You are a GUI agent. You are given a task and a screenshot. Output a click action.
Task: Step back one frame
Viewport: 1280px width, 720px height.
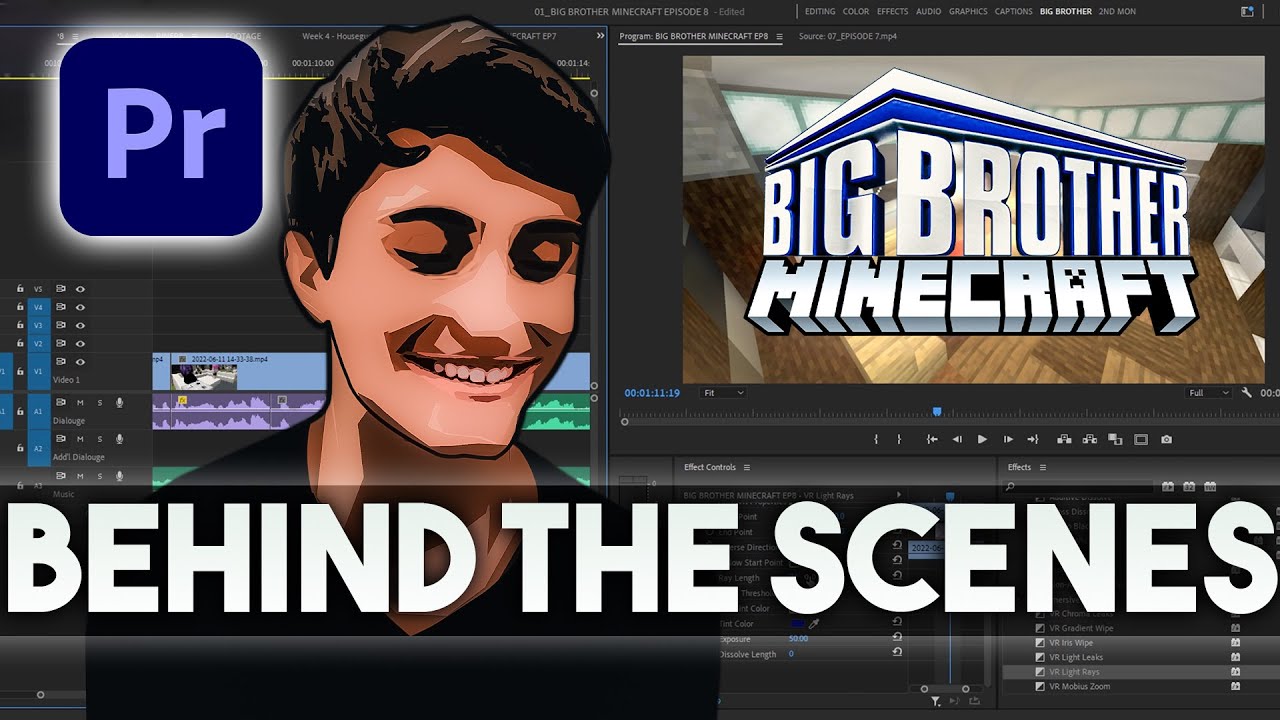tap(957, 439)
